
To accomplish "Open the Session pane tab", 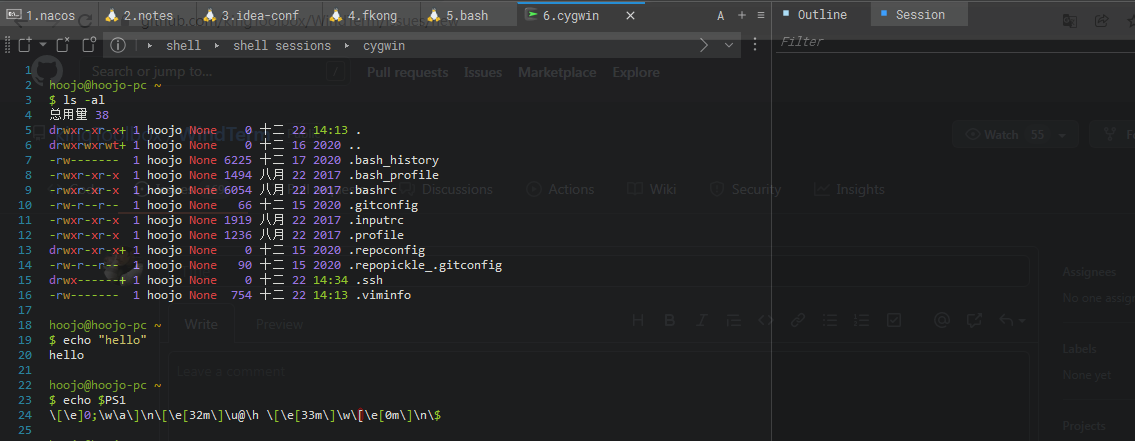I will pyautogui.click(x=919, y=14).
